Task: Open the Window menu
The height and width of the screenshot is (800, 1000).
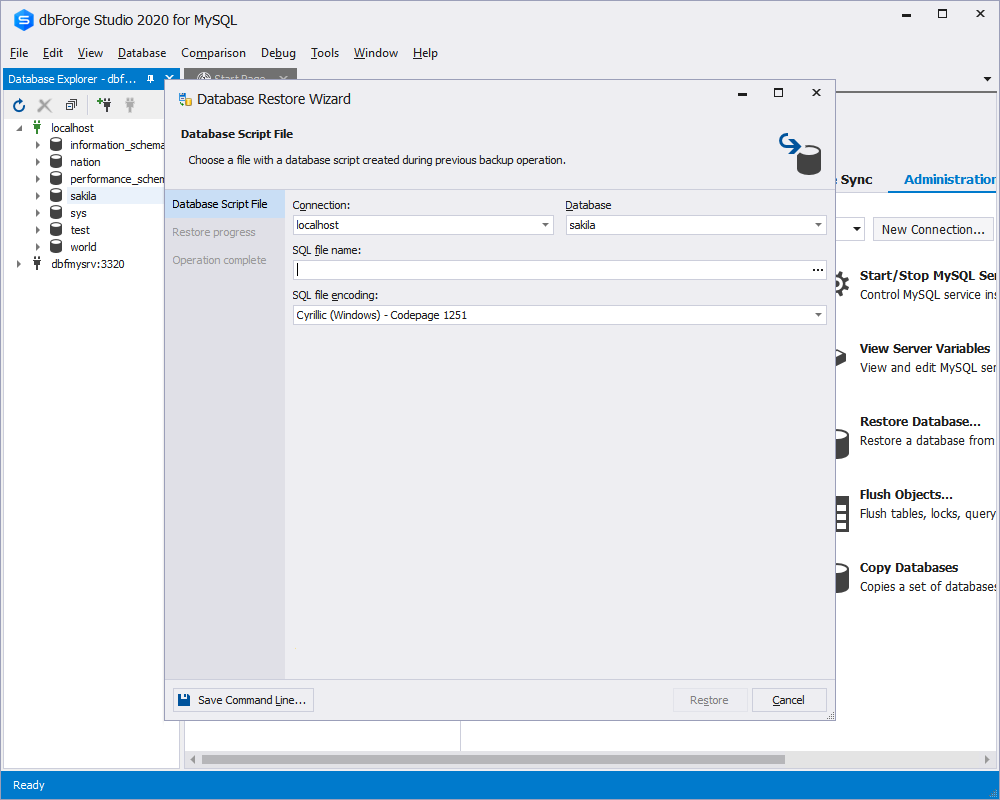Action: tap(376, 53)
